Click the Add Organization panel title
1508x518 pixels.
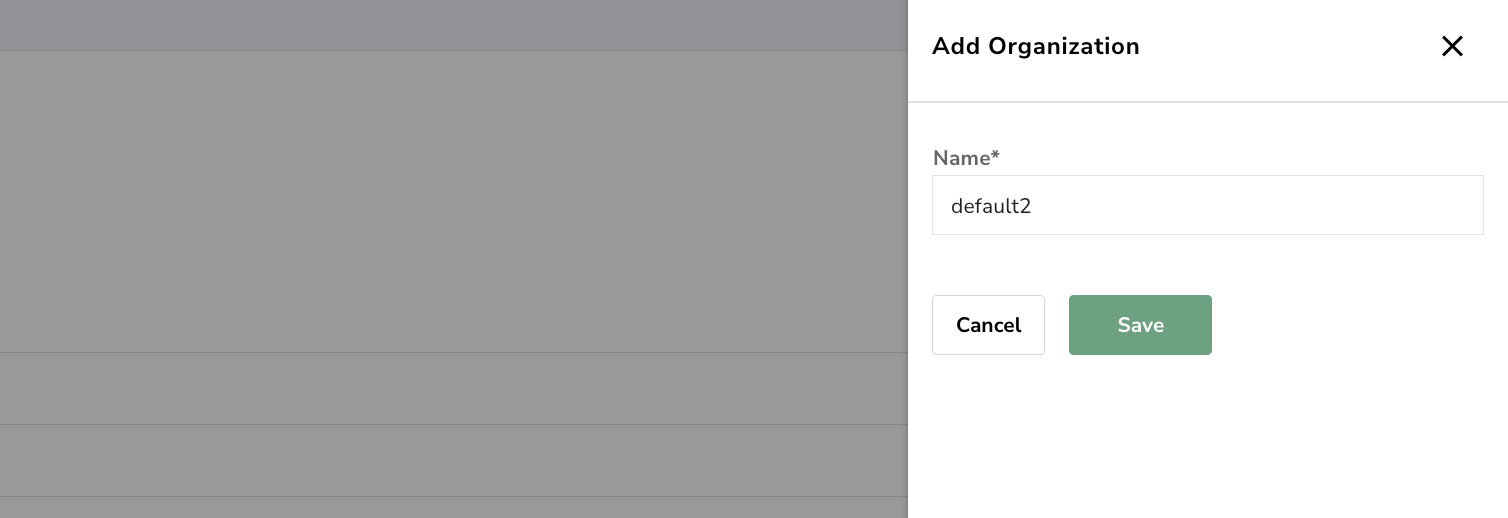pos(1035,46)
